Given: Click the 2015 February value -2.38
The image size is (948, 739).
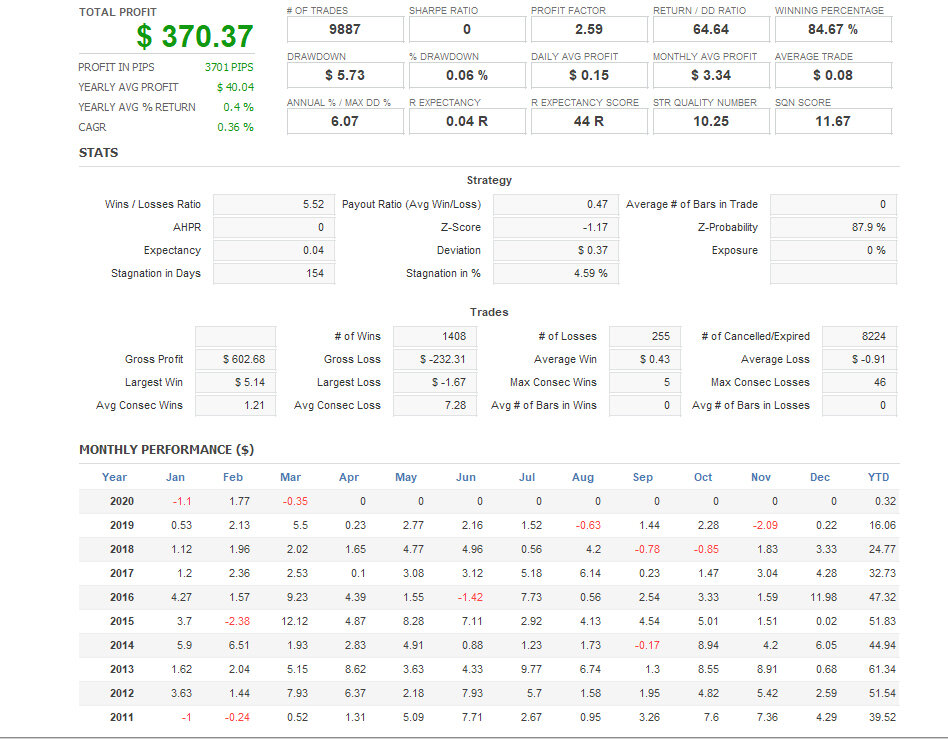Looking at the screenshot, I should [x=237, y=621].
